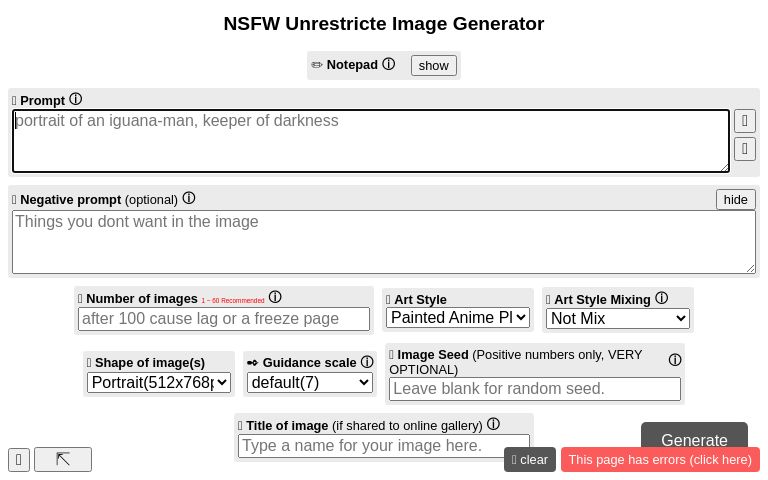Show the Notepad section

point(433,65)
